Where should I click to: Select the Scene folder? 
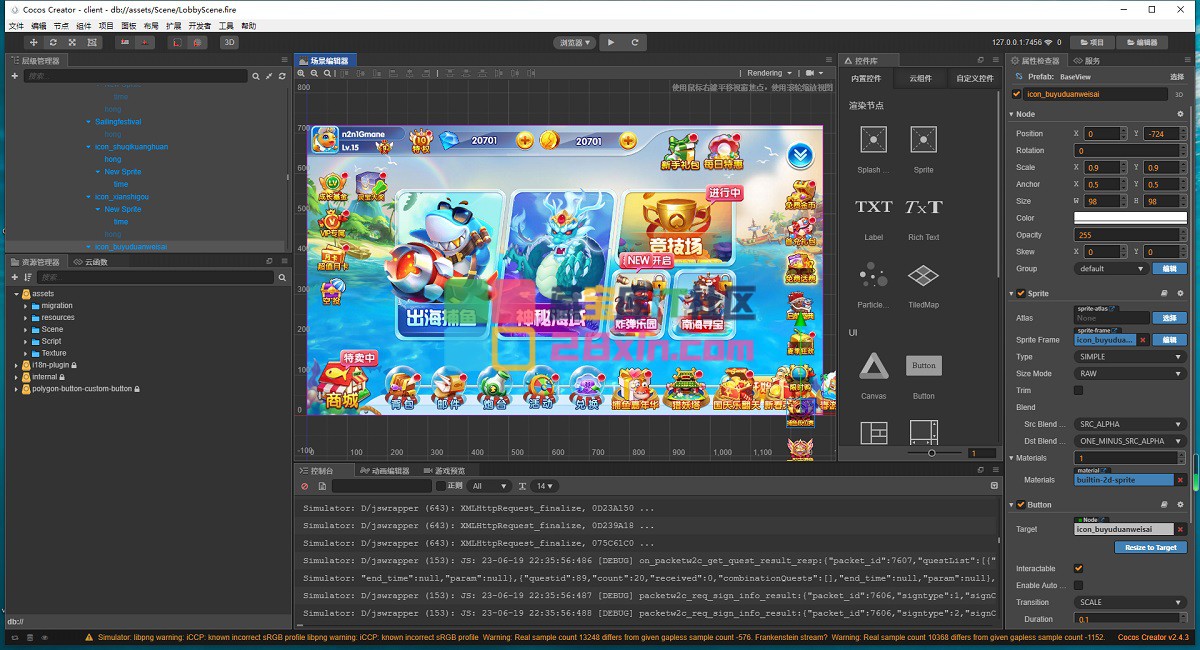pyautogui.click(x=52, y=329)
